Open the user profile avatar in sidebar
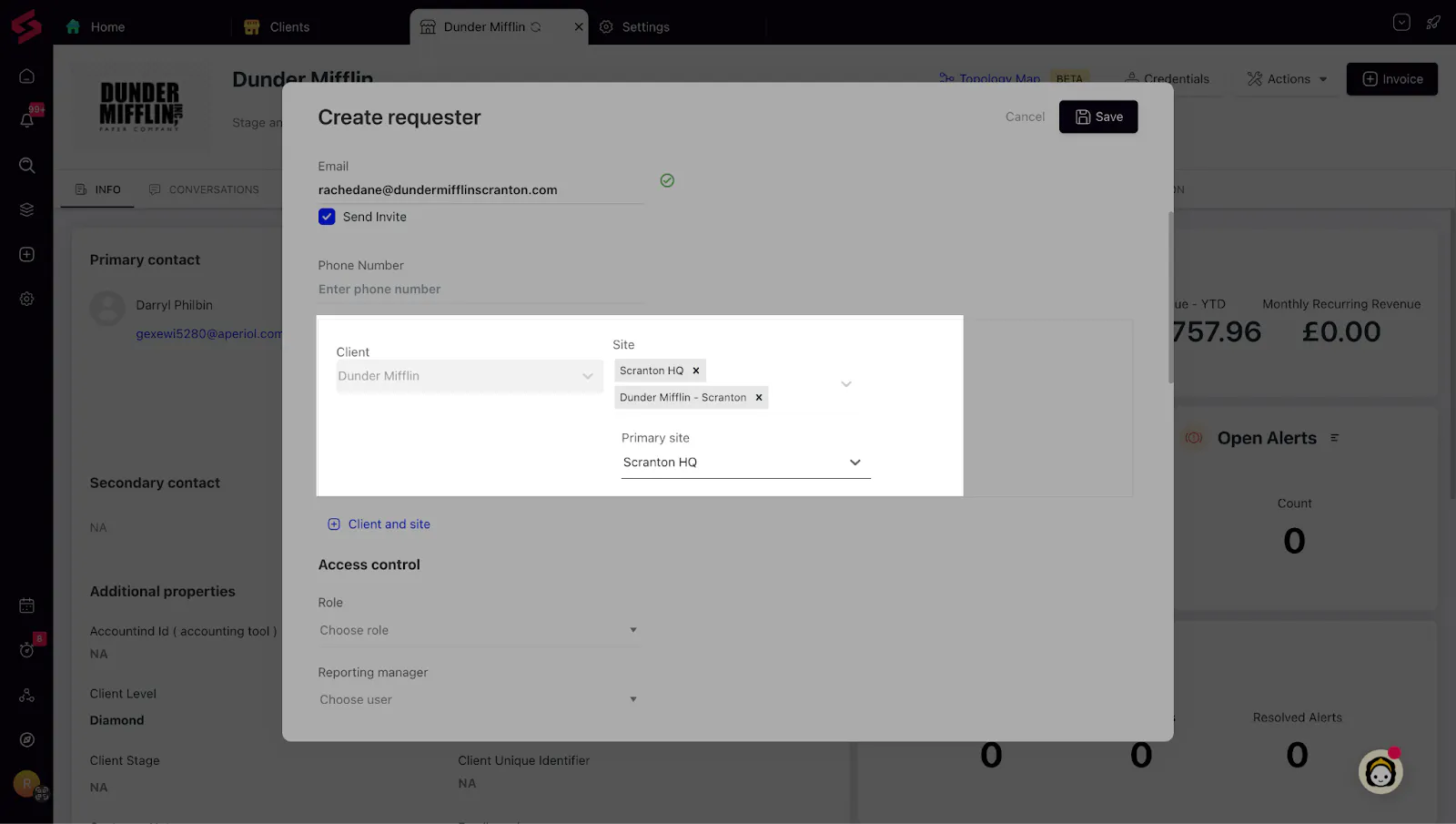 [27, 784]
